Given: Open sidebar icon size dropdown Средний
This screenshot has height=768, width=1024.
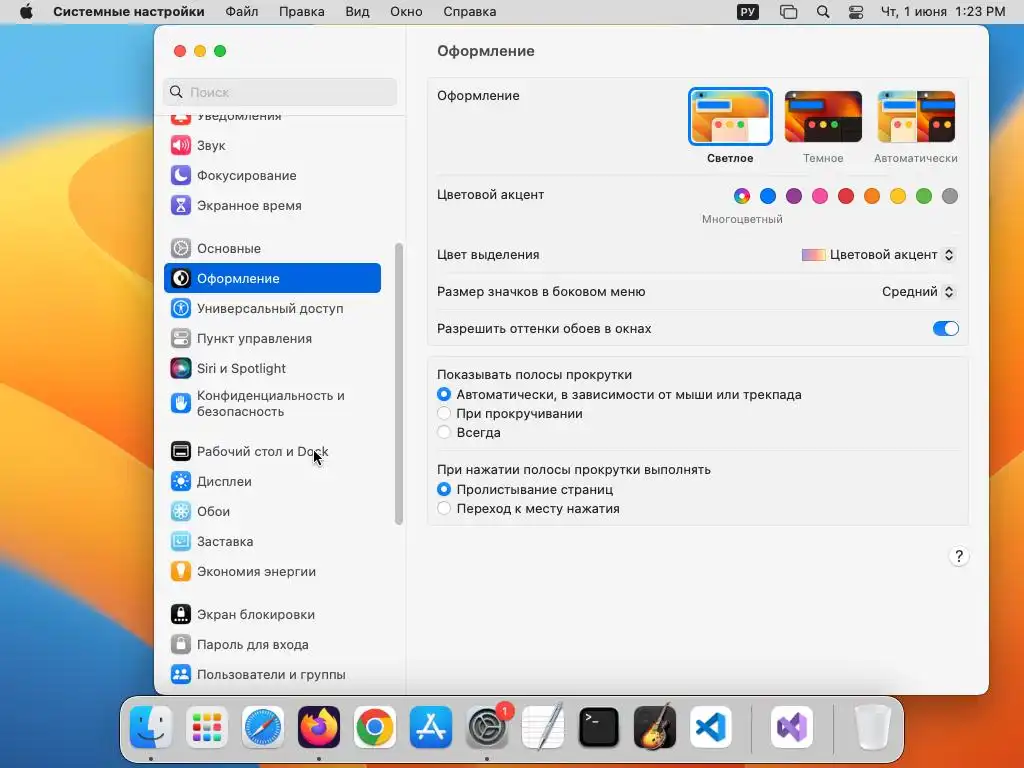Looking at the screenshot, I should (x=918, y=292).
